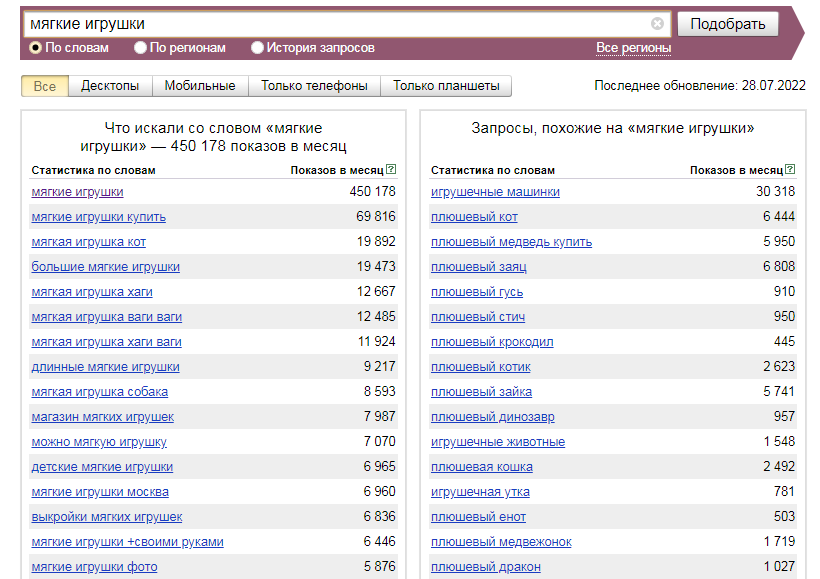Open the 'плюшевый заяц' link

pos(479,267)
